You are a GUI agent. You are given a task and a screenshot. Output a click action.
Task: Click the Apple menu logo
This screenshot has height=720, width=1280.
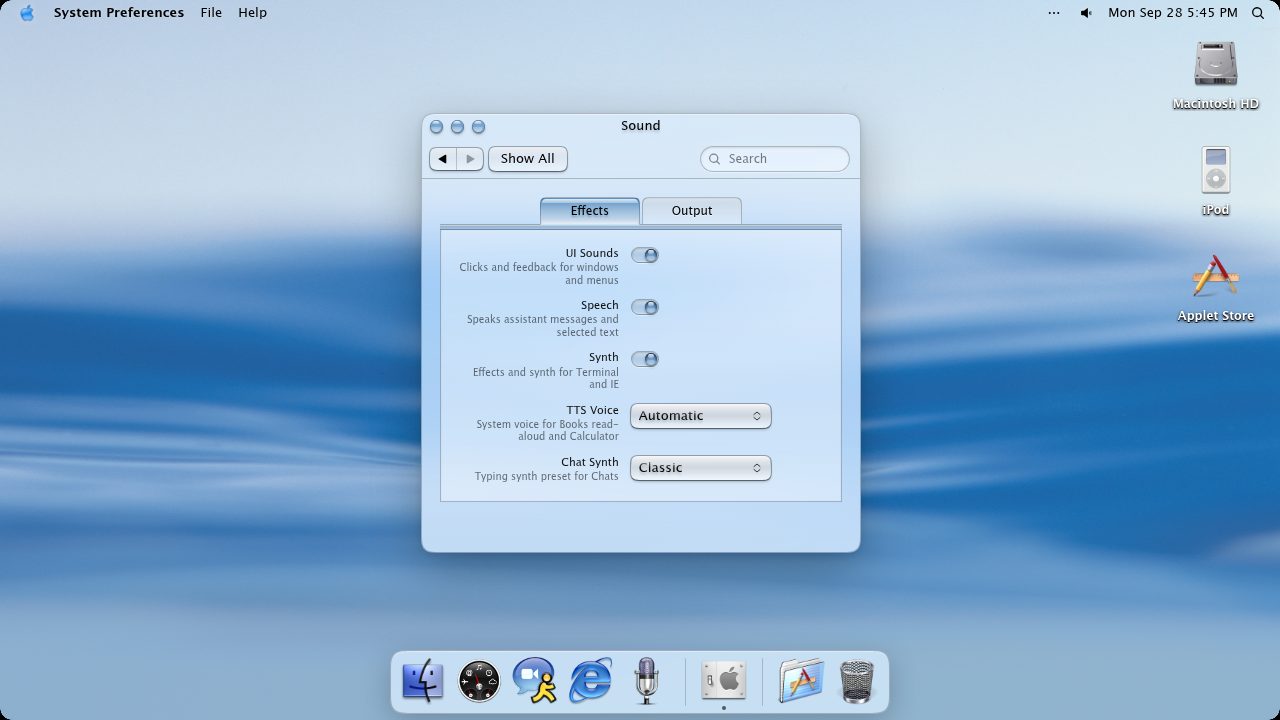pos(27,13)
